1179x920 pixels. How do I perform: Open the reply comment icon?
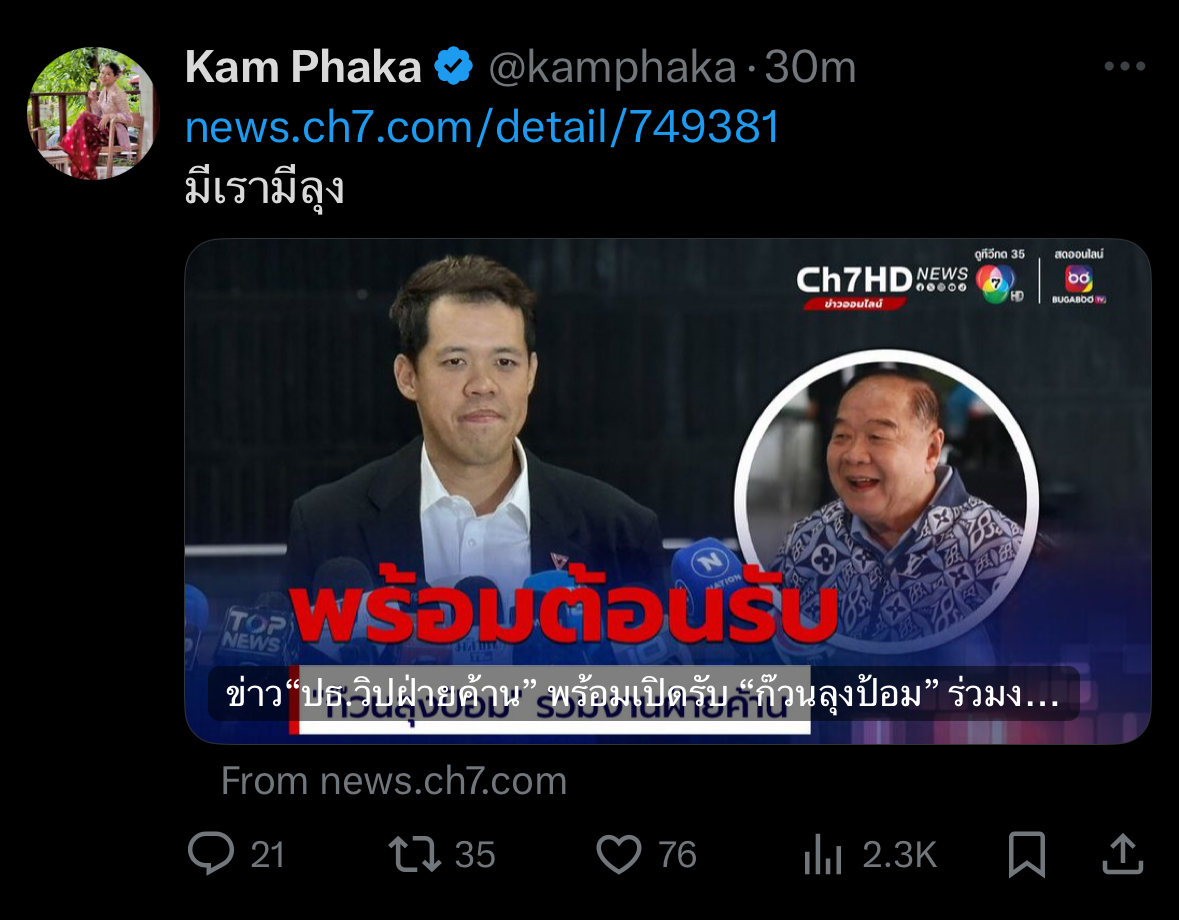[211, 854]
